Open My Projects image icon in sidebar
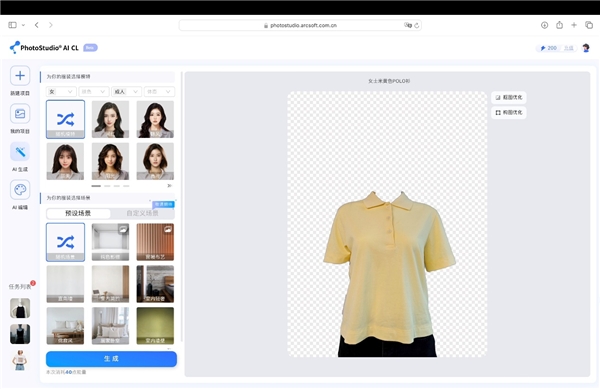 point(20,114)
